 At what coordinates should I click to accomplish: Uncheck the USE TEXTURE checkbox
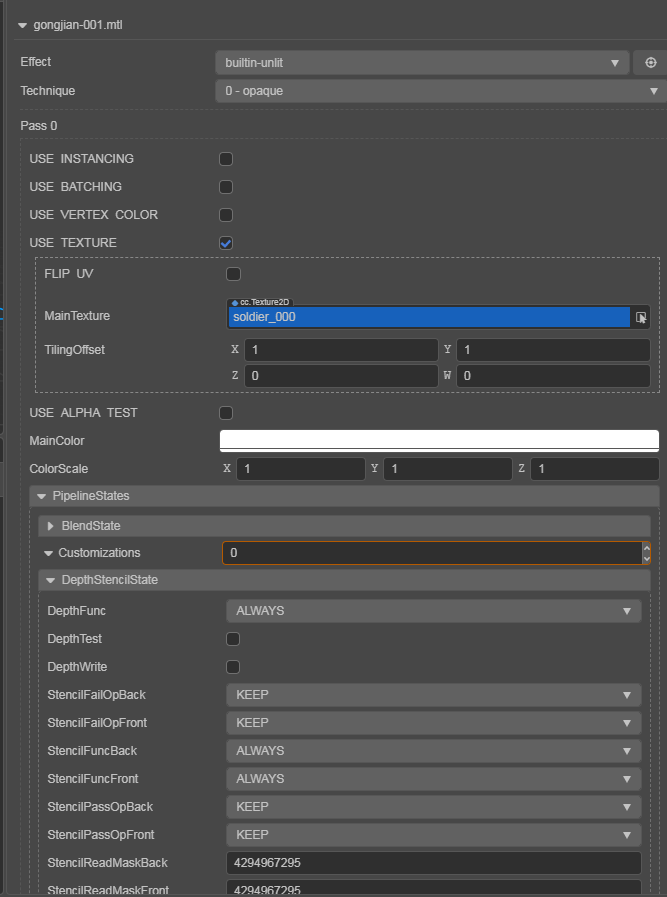[226, 243]
